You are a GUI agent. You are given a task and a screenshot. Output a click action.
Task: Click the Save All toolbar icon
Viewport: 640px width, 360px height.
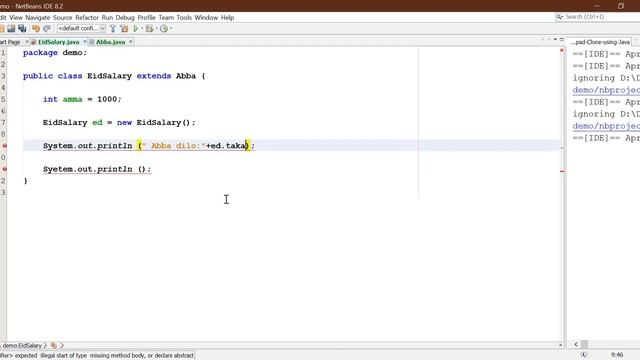tap(22, 29)
